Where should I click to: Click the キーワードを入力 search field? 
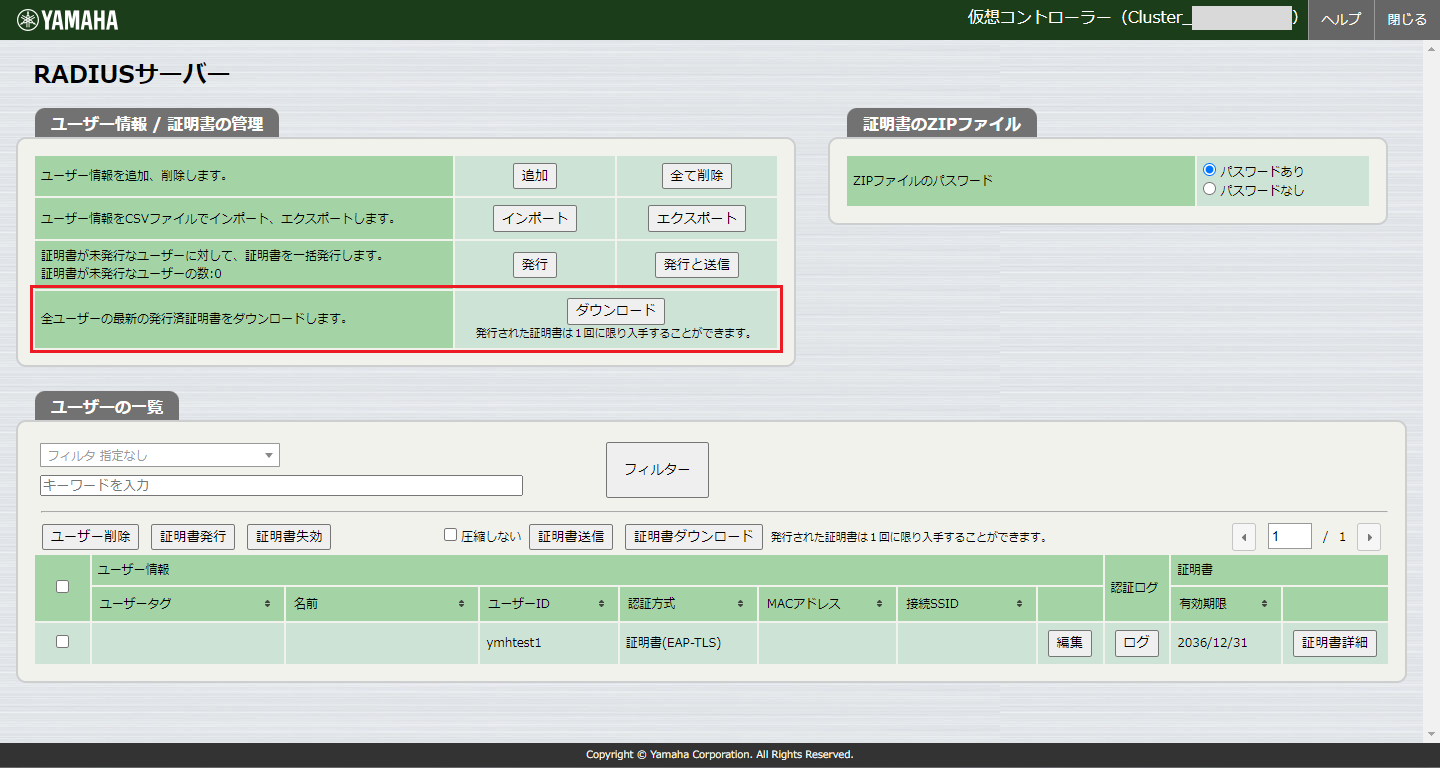[x=280, y=485]
